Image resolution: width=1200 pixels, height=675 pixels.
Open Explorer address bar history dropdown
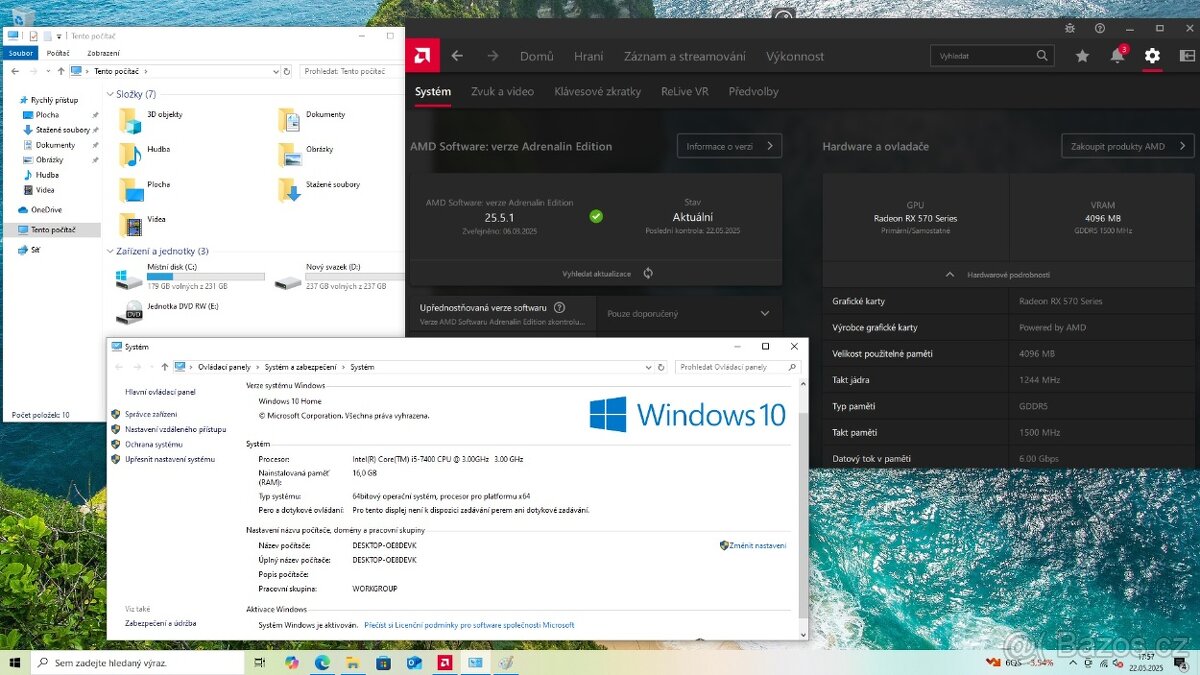pyautogui.click(x=276, y=71)
